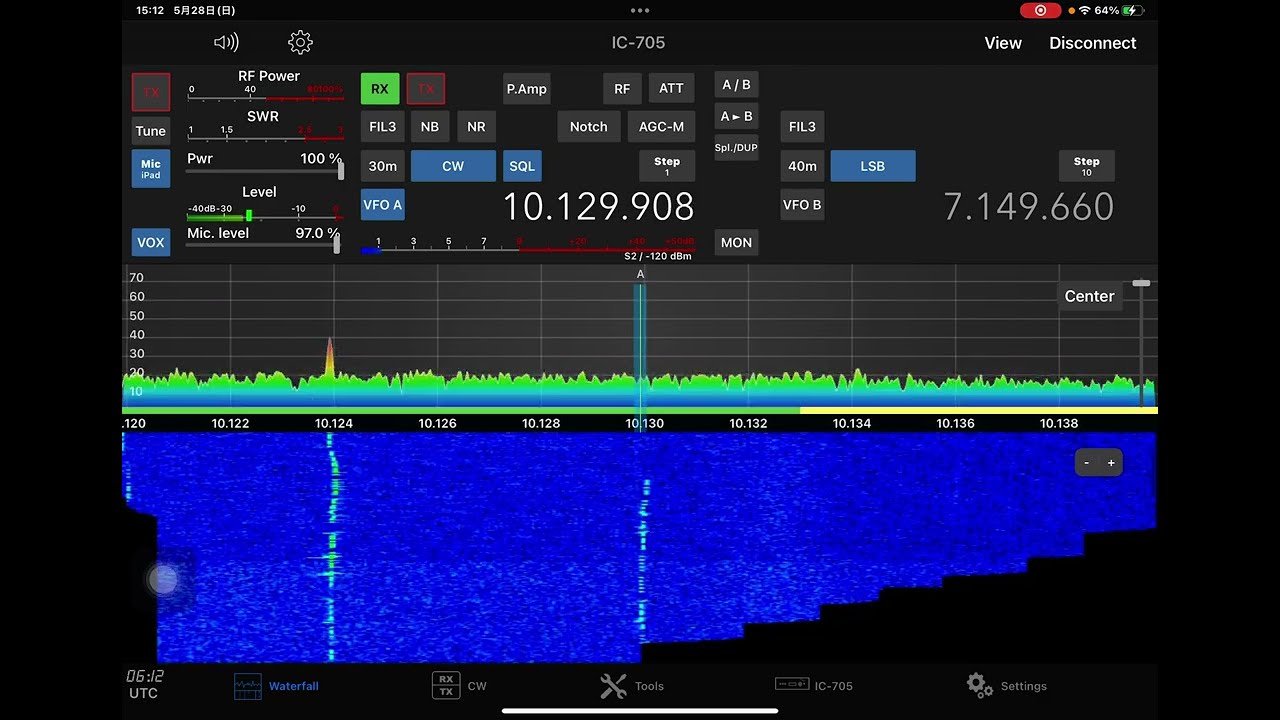Tap the spectrum peak near 10.124

(330, 358)
